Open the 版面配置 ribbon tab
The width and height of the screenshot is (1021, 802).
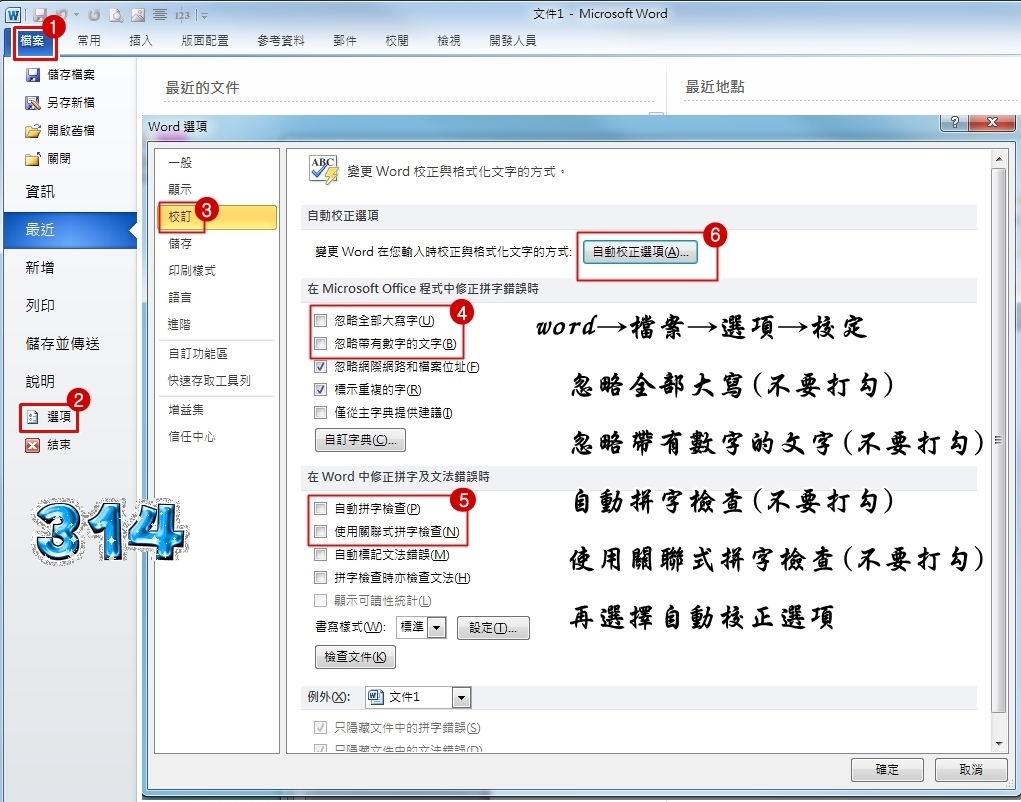click(x=205, y=41)
